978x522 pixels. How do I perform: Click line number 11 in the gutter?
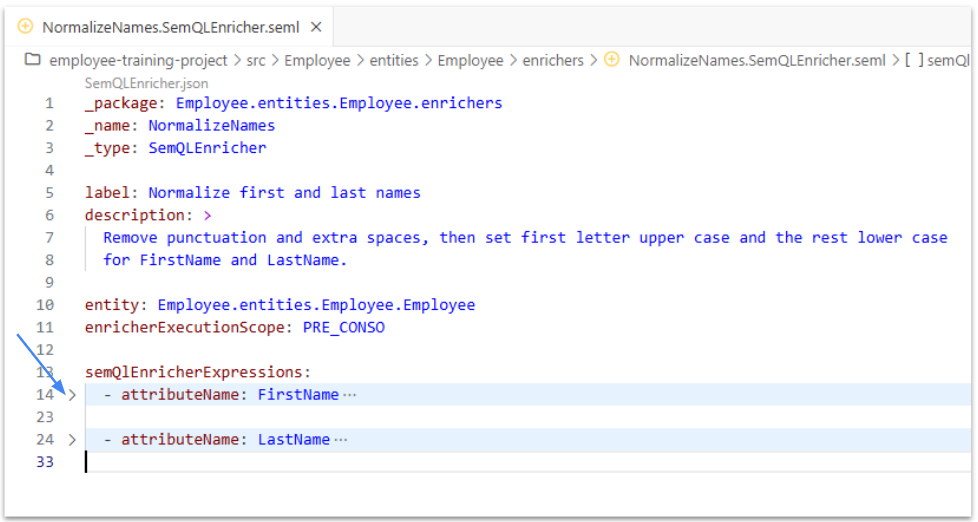(x=45, y=327)
